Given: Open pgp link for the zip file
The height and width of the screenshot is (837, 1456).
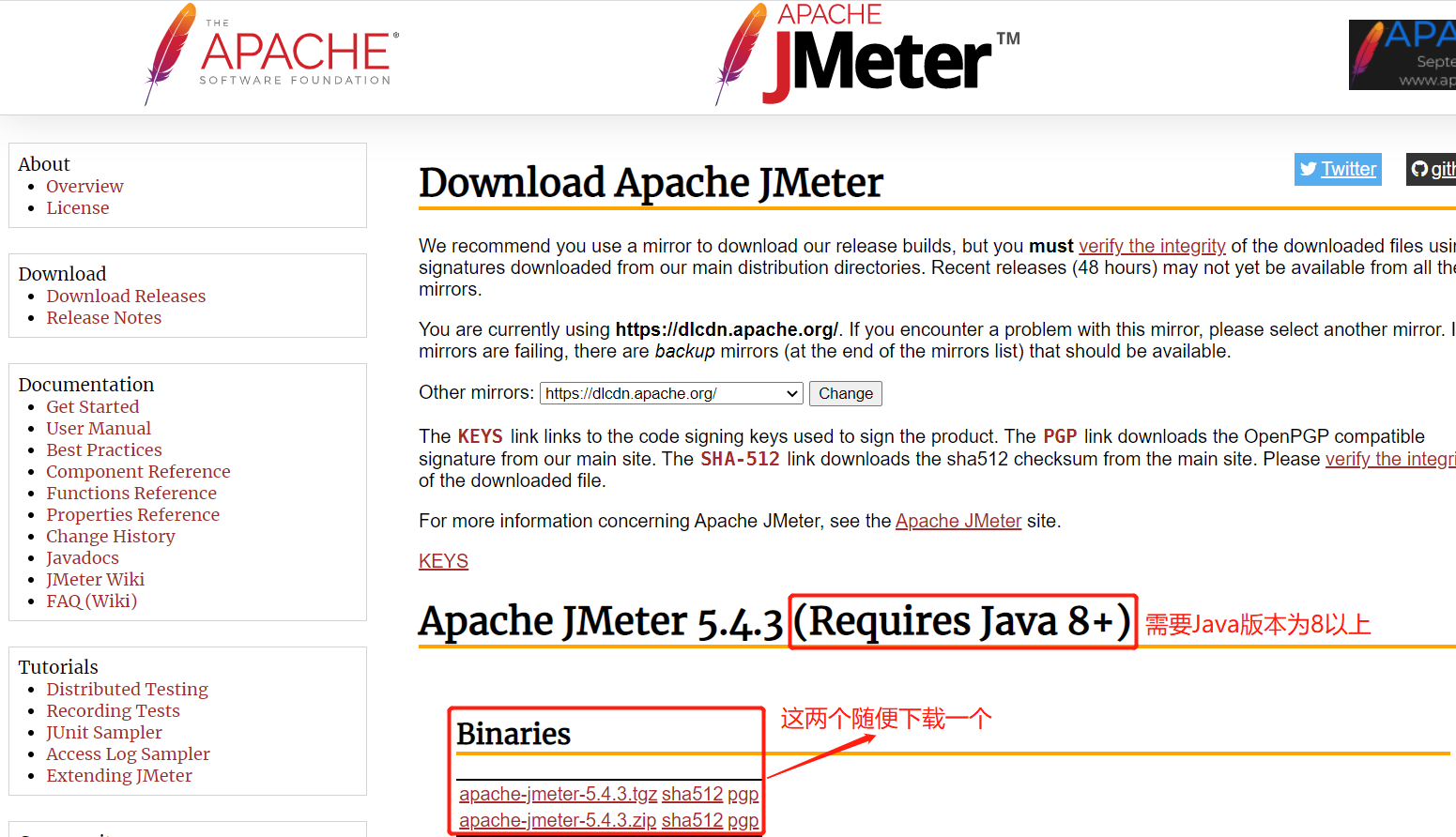Looking at the screenshot, I should pos(743,820).
